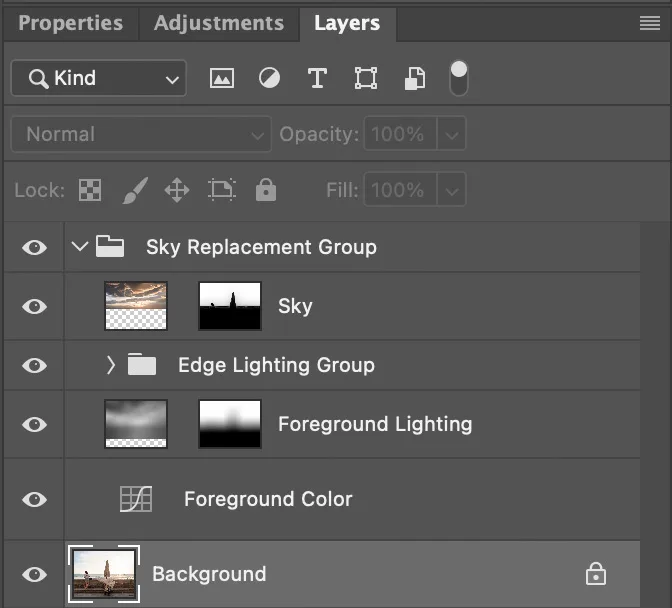Hide the Sky layer with its eye icon
672x608 pixels.
tap(34, 306)
